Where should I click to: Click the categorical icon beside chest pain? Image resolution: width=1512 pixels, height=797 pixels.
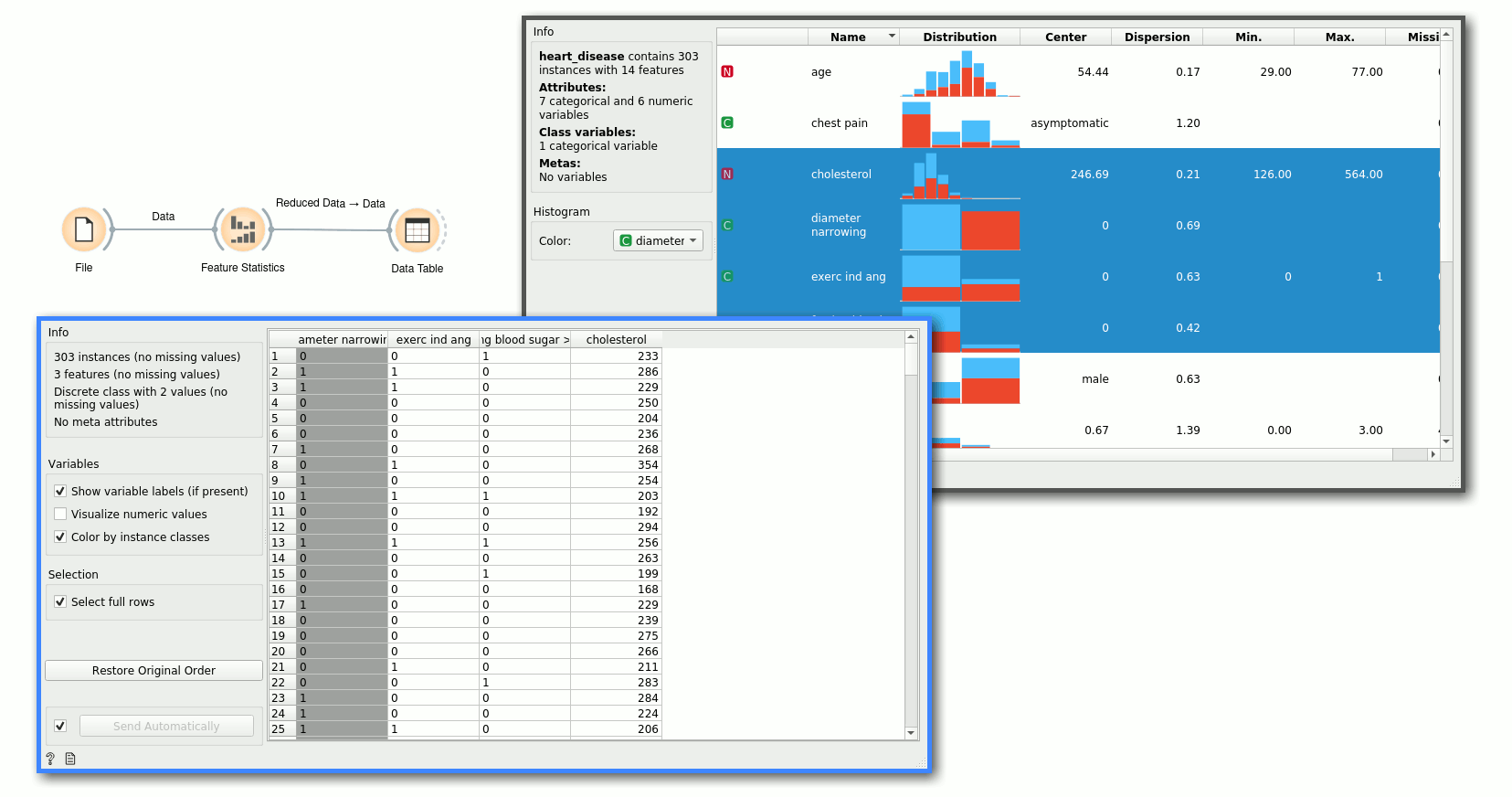coord(727,123)
